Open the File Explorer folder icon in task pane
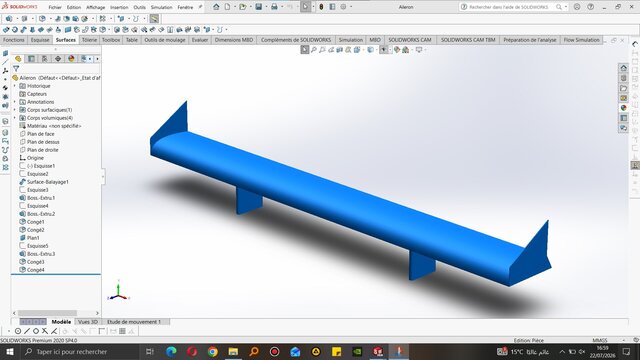This screenshot has height=360, width=640. (623, 88)
